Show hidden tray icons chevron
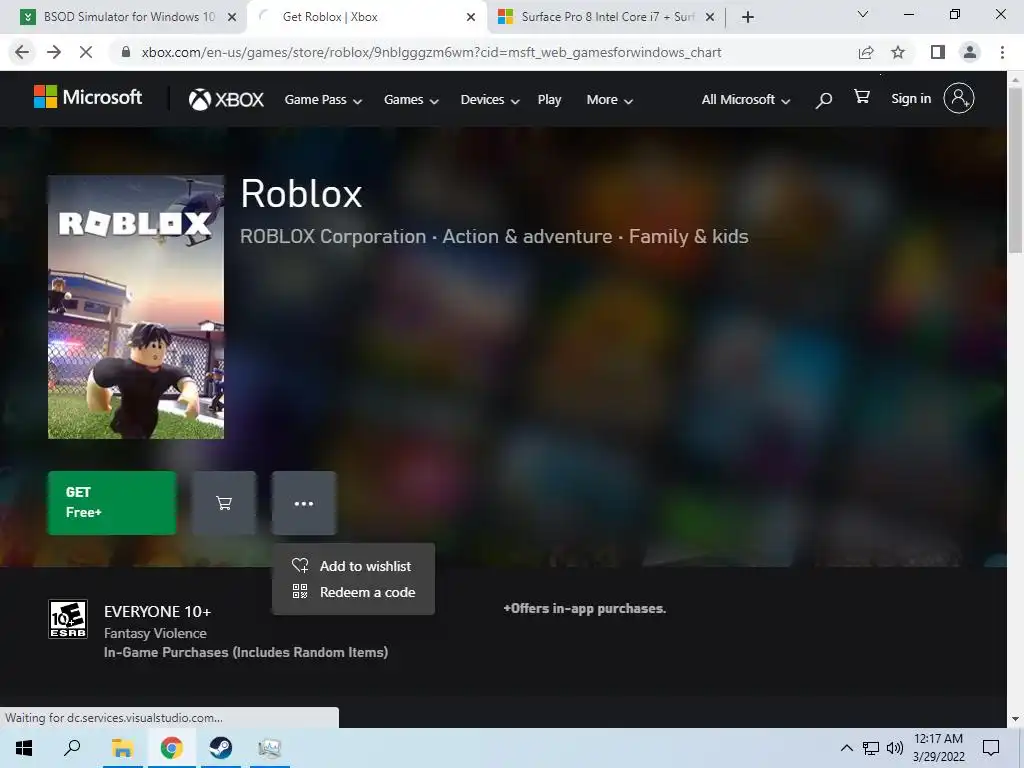 [x=846, y=748]
